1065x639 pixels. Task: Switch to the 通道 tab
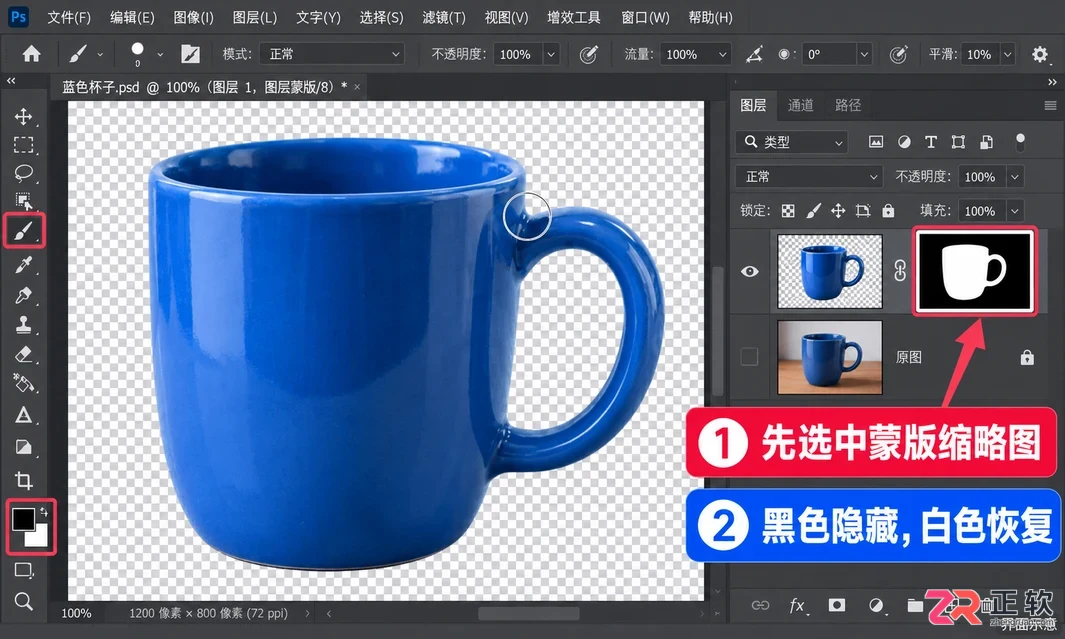[x=800, y=105]
